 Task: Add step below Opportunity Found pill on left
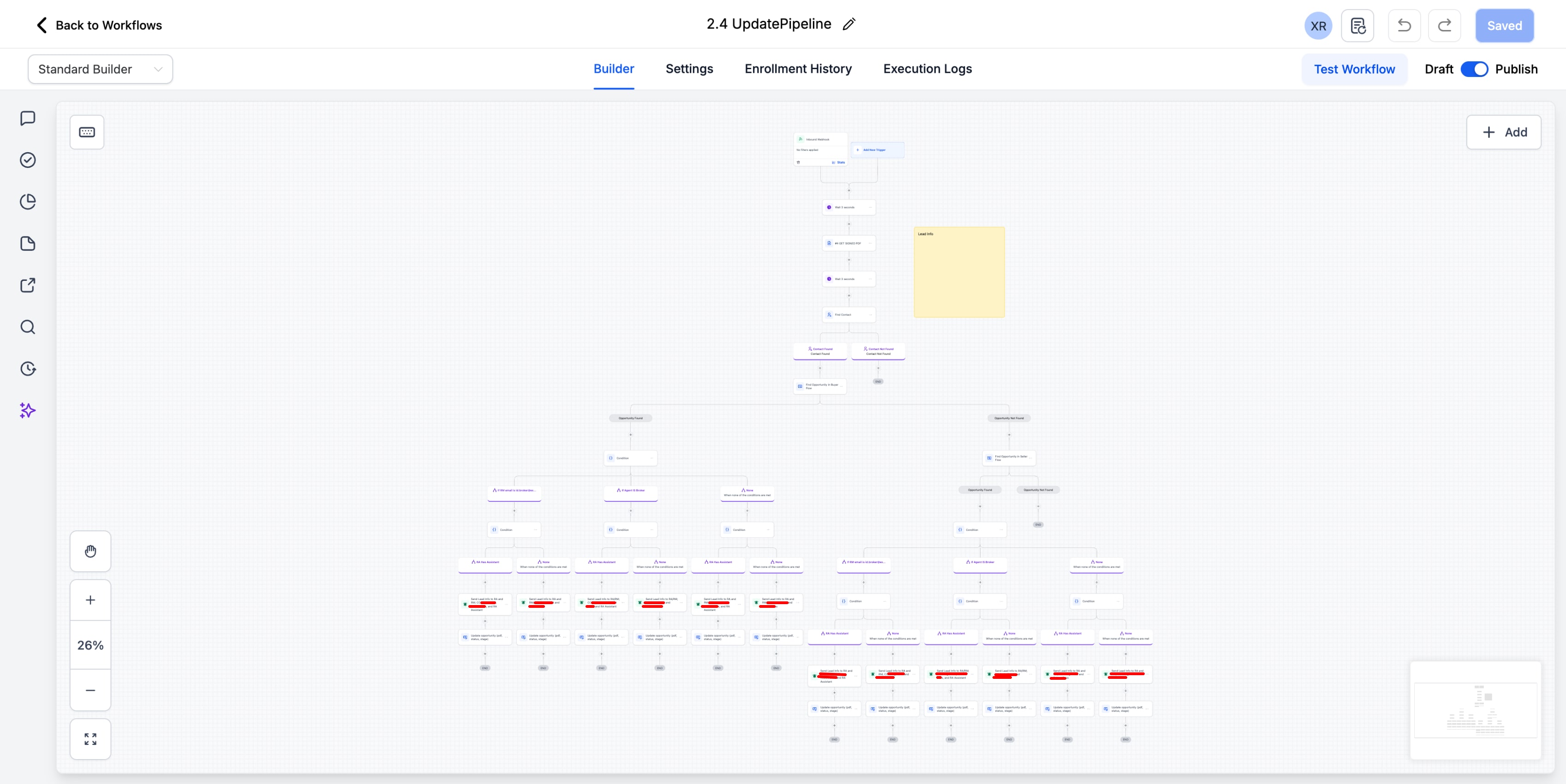(630, 434)
